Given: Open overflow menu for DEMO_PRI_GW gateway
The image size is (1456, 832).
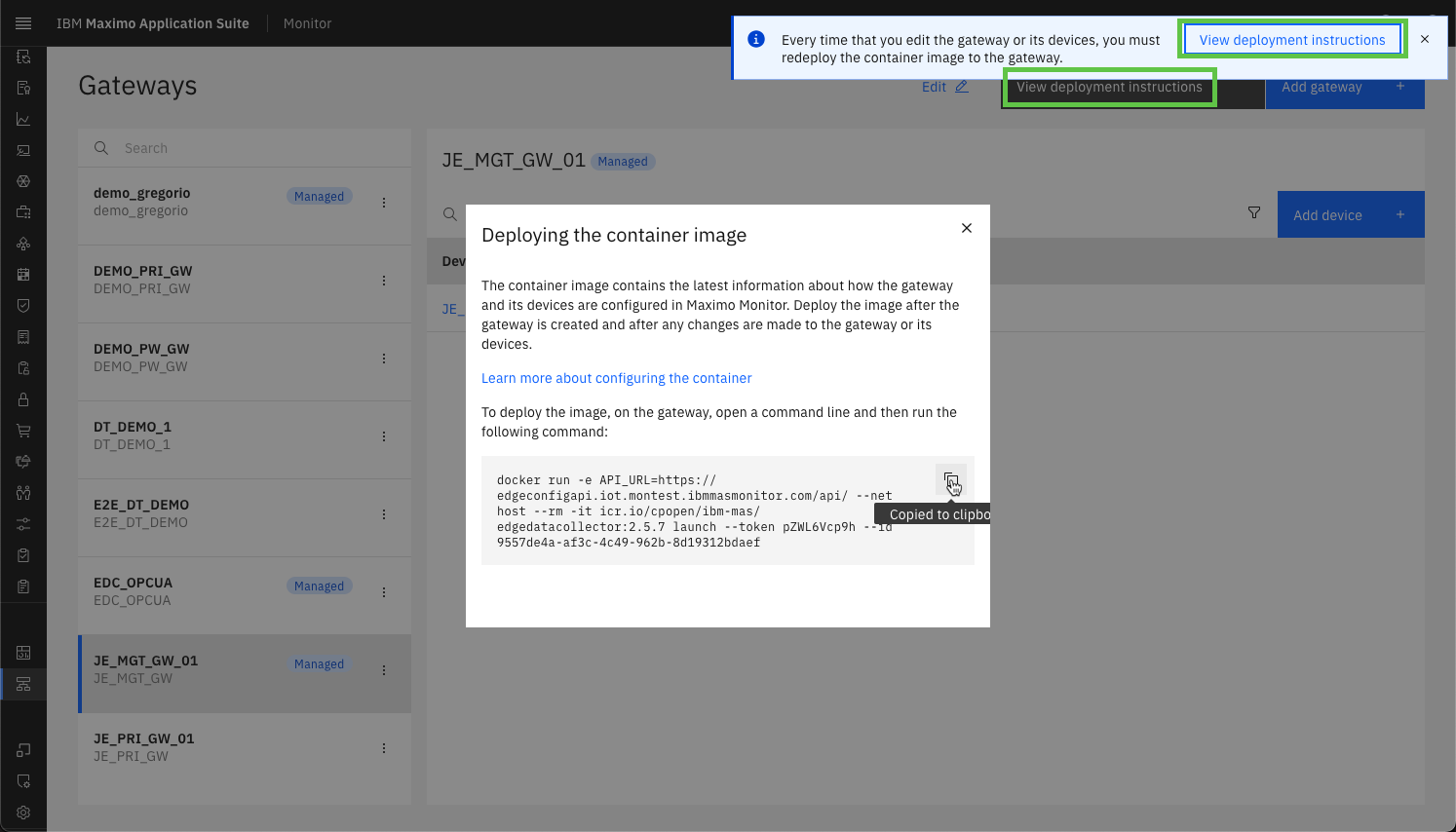Looking at the screenshot, I should coord(384,281).
